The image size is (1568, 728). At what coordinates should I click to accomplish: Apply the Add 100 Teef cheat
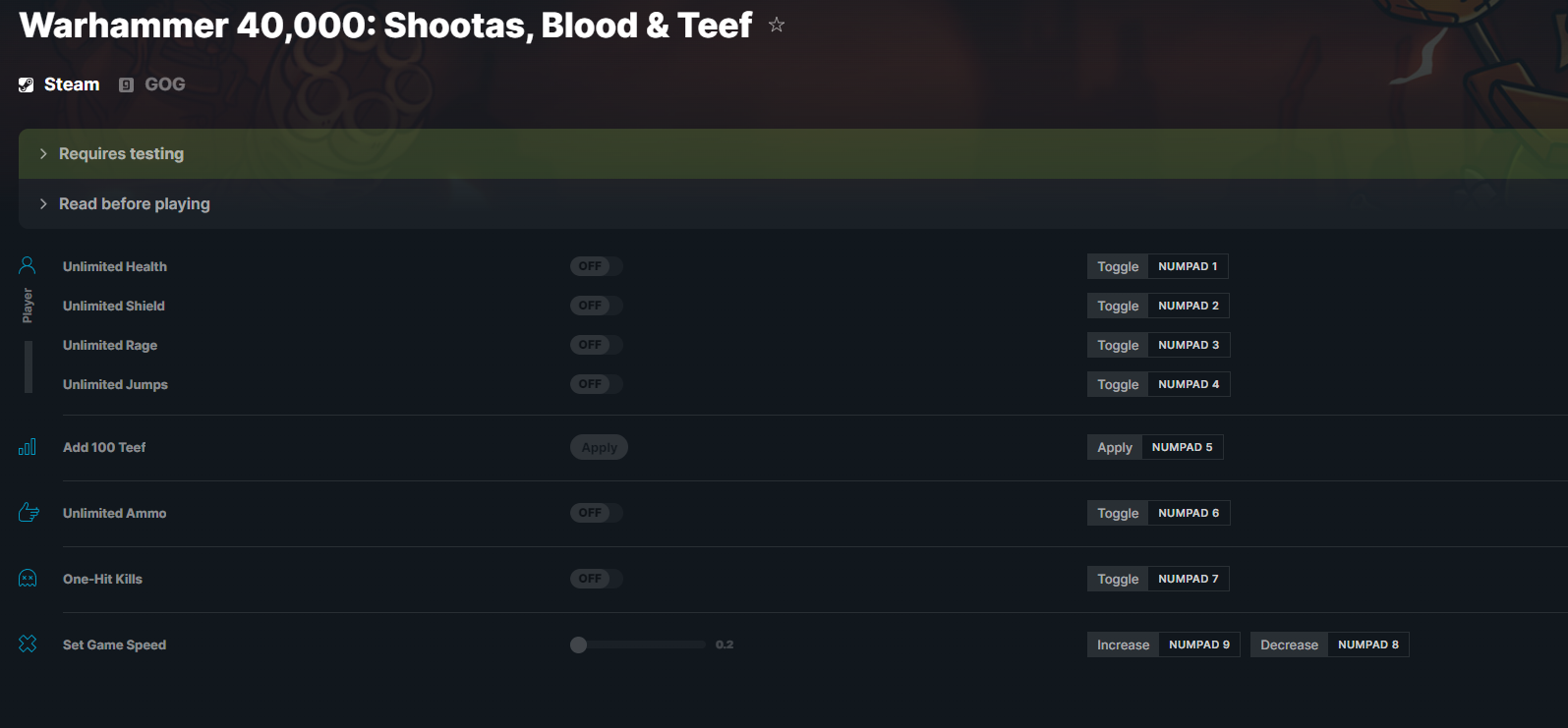[599, 447]
